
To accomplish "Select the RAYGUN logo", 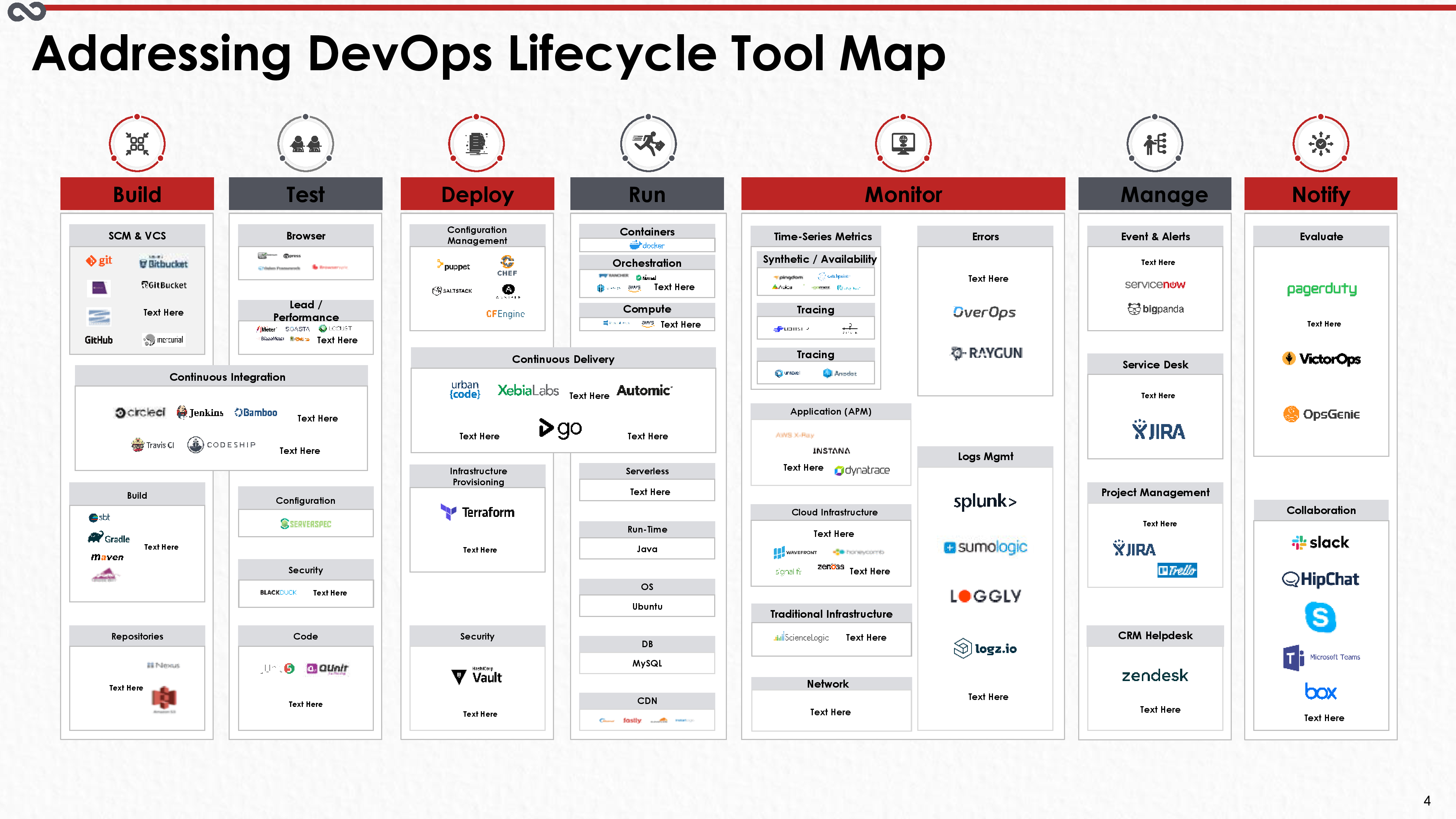I will [986, 353].
